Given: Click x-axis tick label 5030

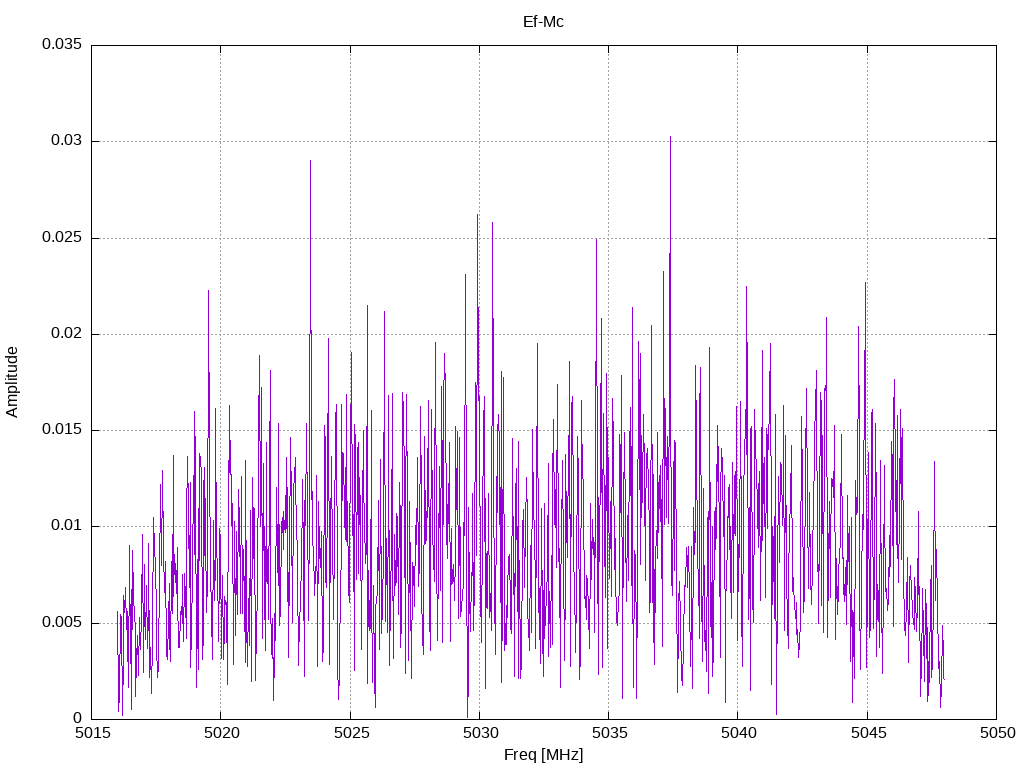Looking at the screenshot, I should coord(480,733).
